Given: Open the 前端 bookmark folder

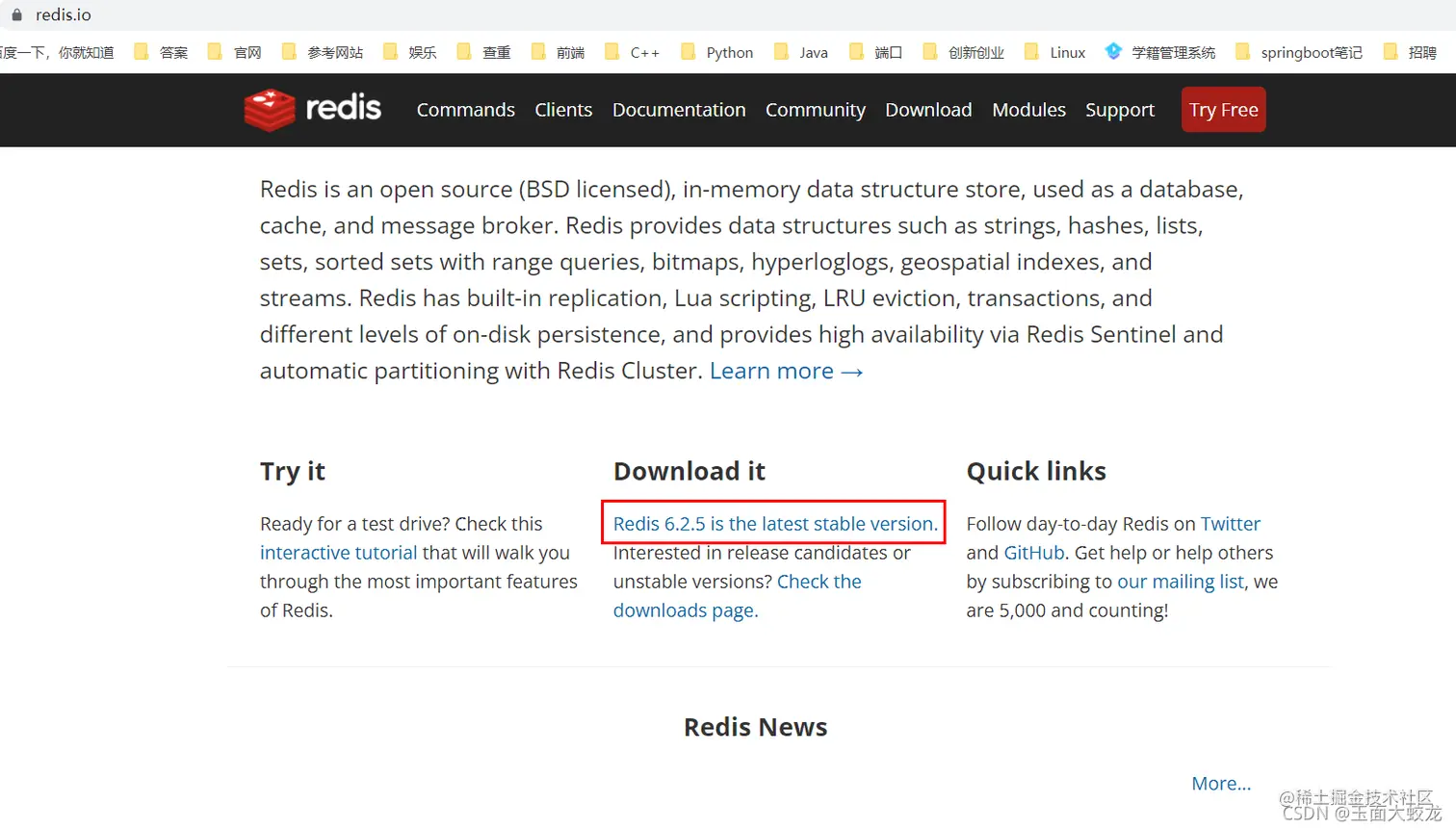Looking at the screenshot, I should click(x=558, y=52).
